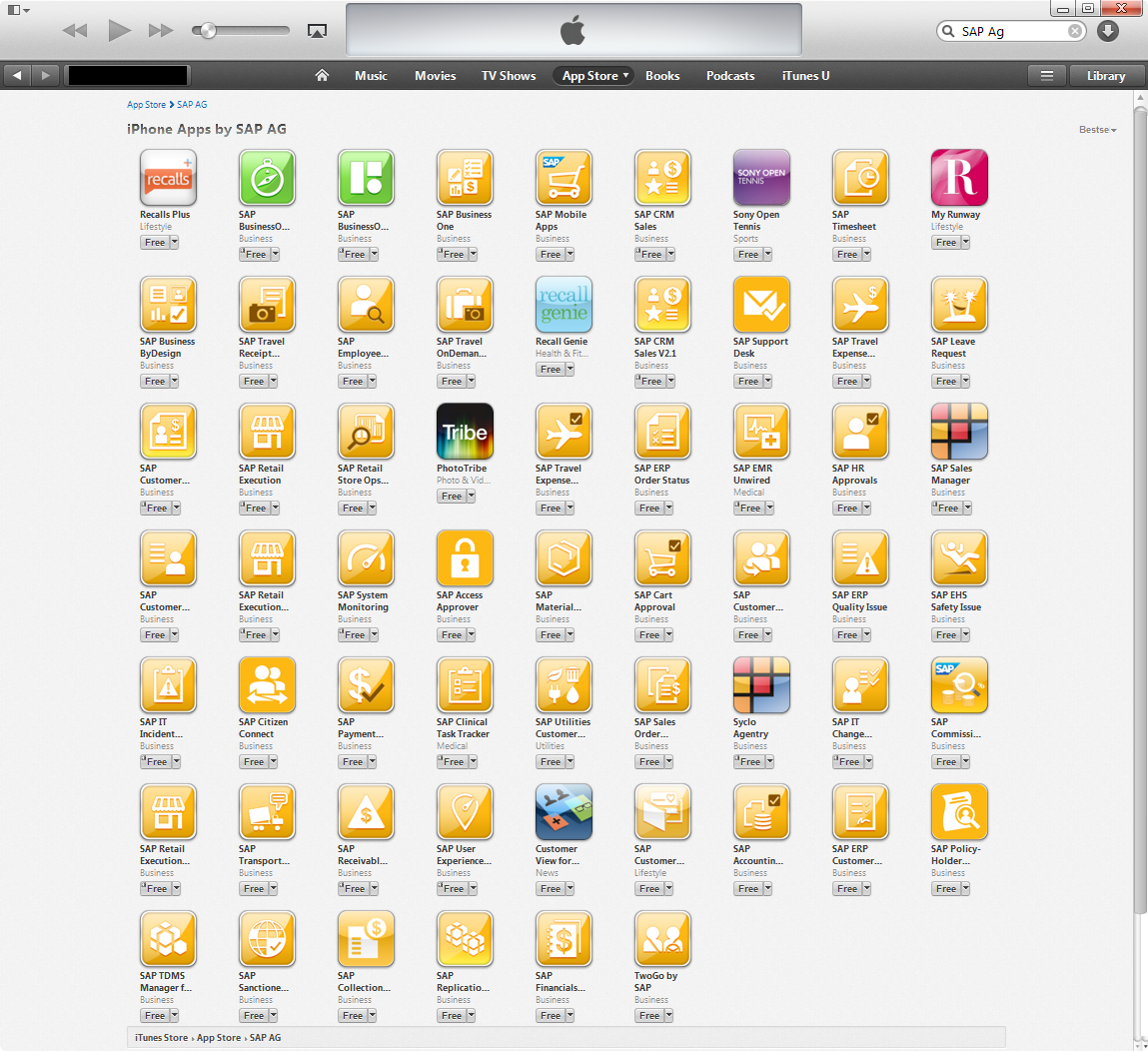
Task: Open the SAP Sales Manager icon
Action: (x=959, y=431)
